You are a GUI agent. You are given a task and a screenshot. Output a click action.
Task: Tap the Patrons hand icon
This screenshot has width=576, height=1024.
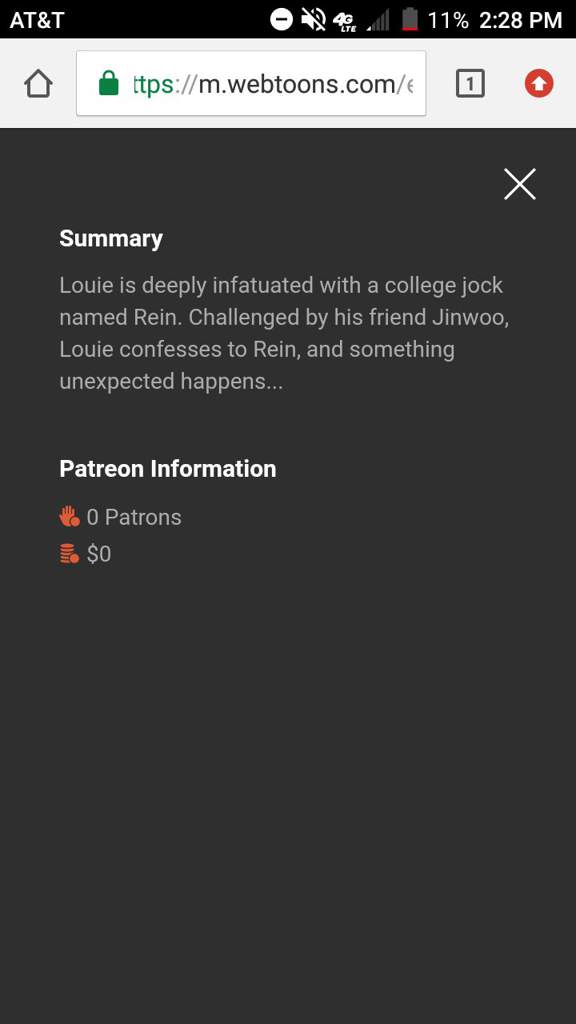69,517
